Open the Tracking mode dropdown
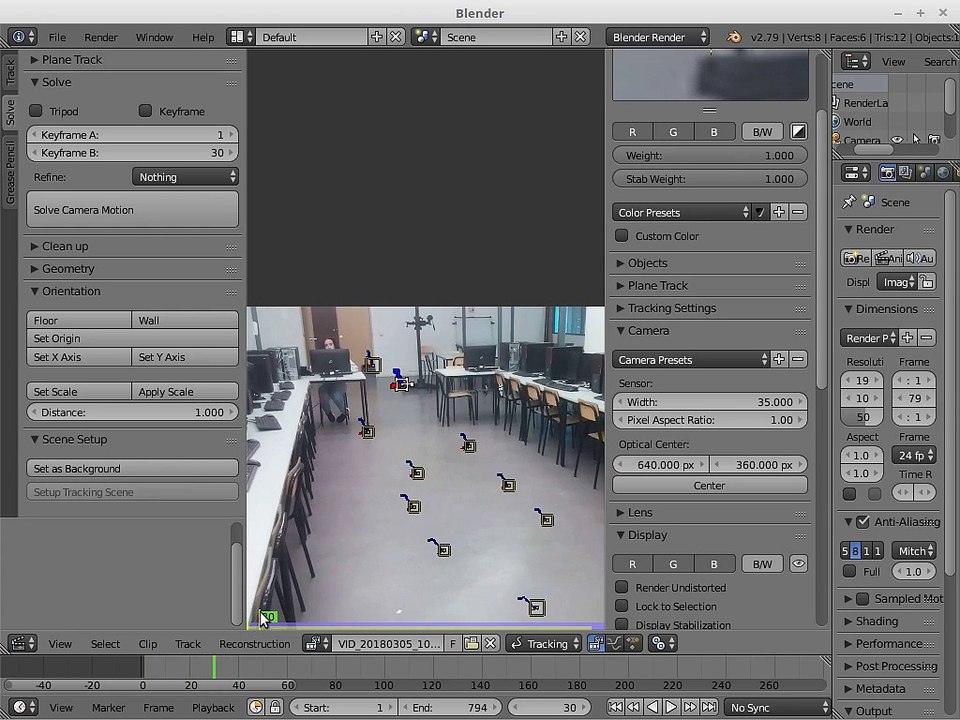Viewport: 960px width, 720px height. 544,643
